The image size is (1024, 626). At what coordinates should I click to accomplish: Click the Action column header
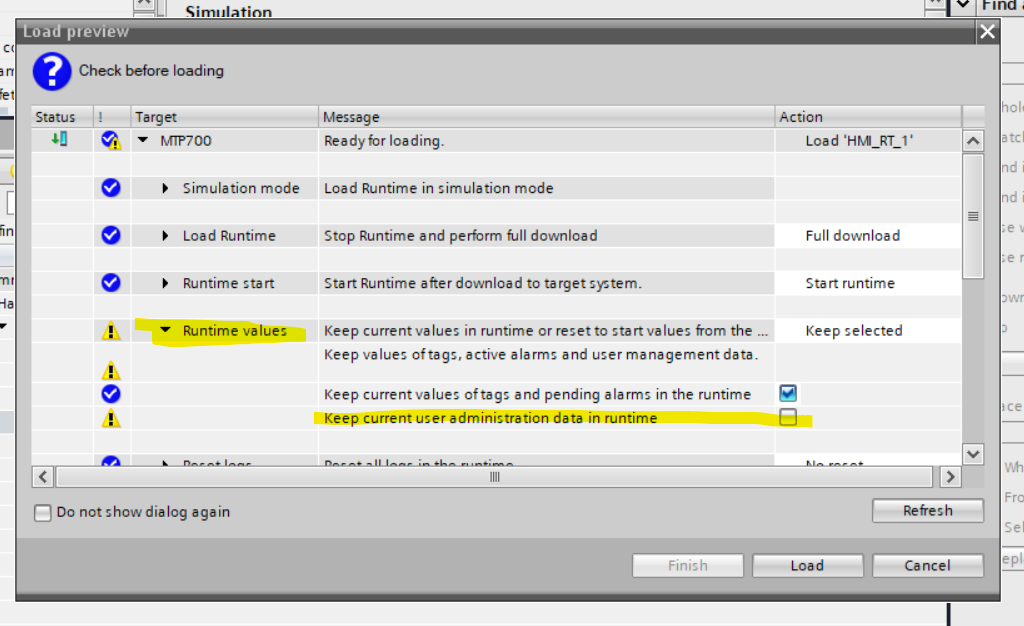coord(801,117)
